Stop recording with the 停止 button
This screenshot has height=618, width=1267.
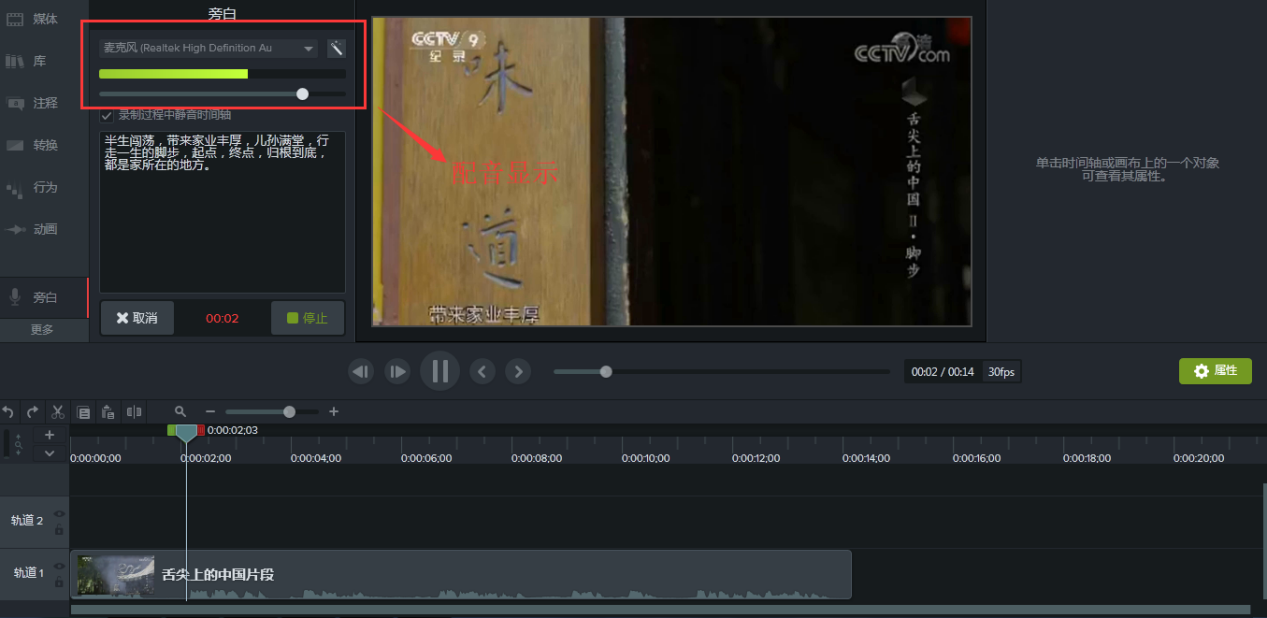[x=307, y=318]
